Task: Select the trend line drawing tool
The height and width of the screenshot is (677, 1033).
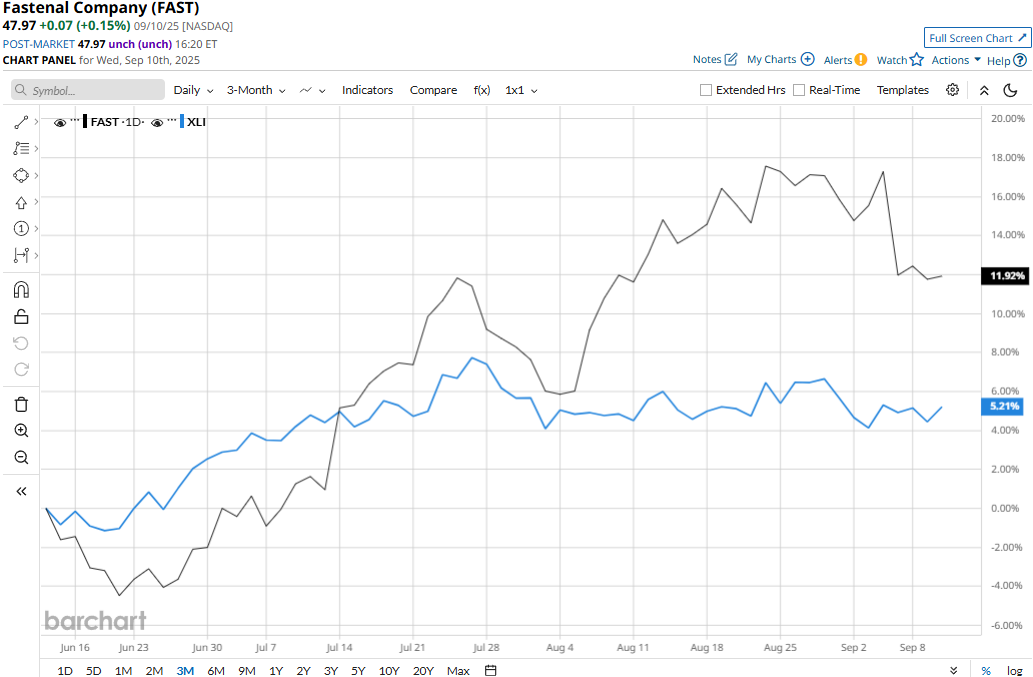Action: pyautogui.click(x=21, y=122)
